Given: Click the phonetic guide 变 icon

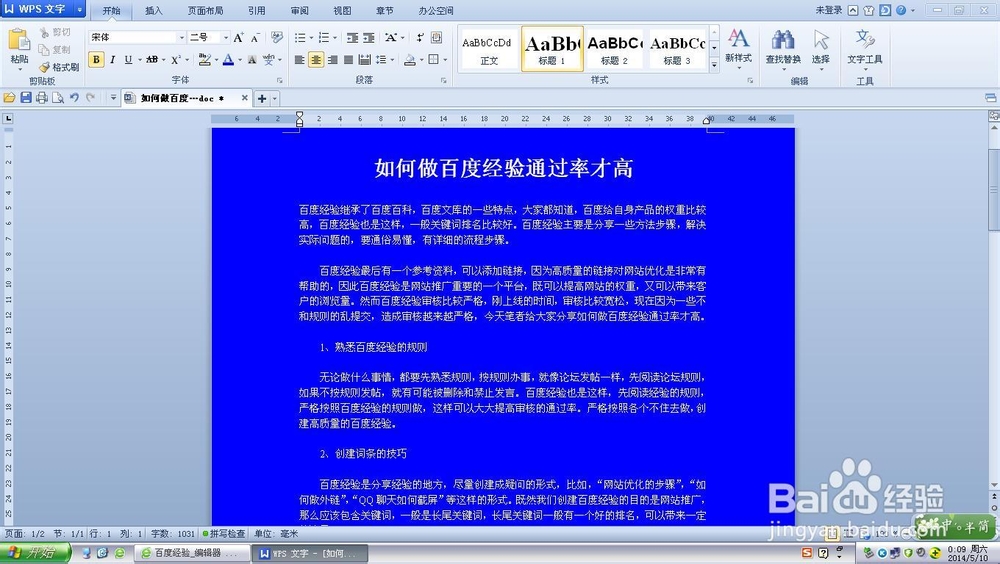Looking at the screenshot, I should coord(268,59).
